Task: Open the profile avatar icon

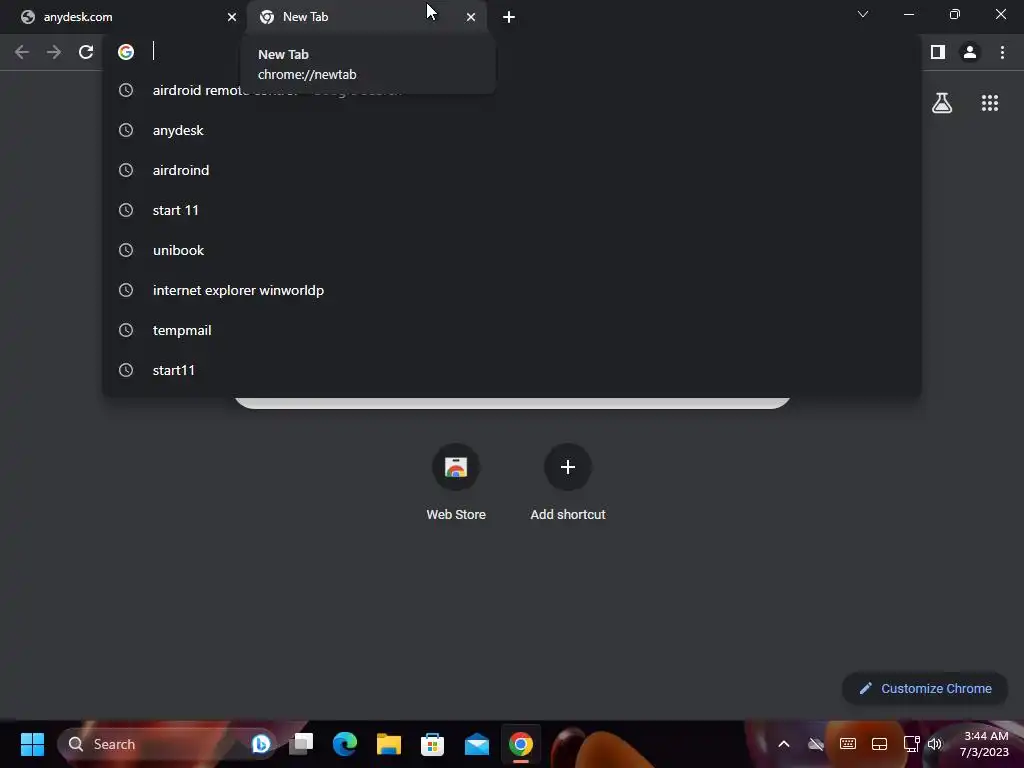Action: pyautogui.click(x=970, y=52)
